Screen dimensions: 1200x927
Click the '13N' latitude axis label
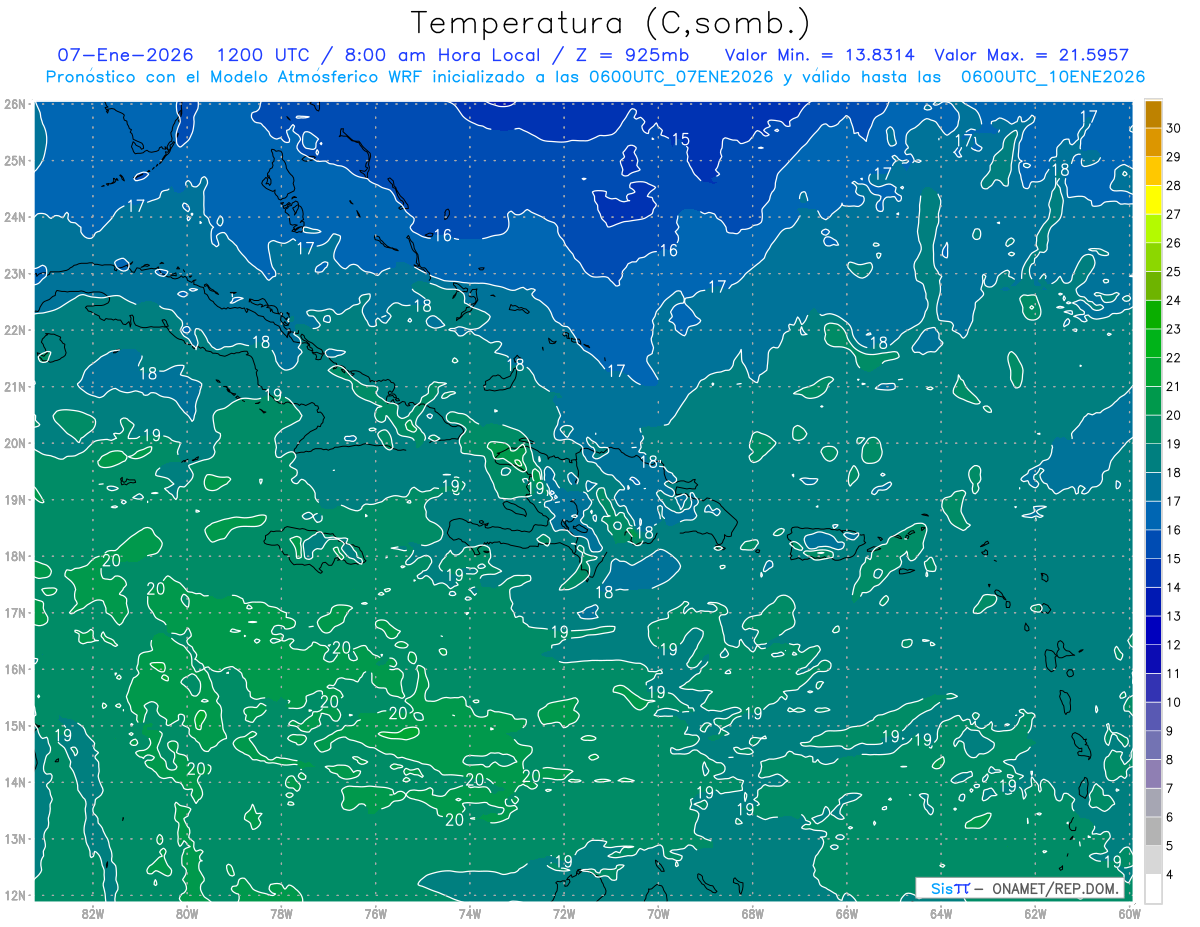[14, 838]
